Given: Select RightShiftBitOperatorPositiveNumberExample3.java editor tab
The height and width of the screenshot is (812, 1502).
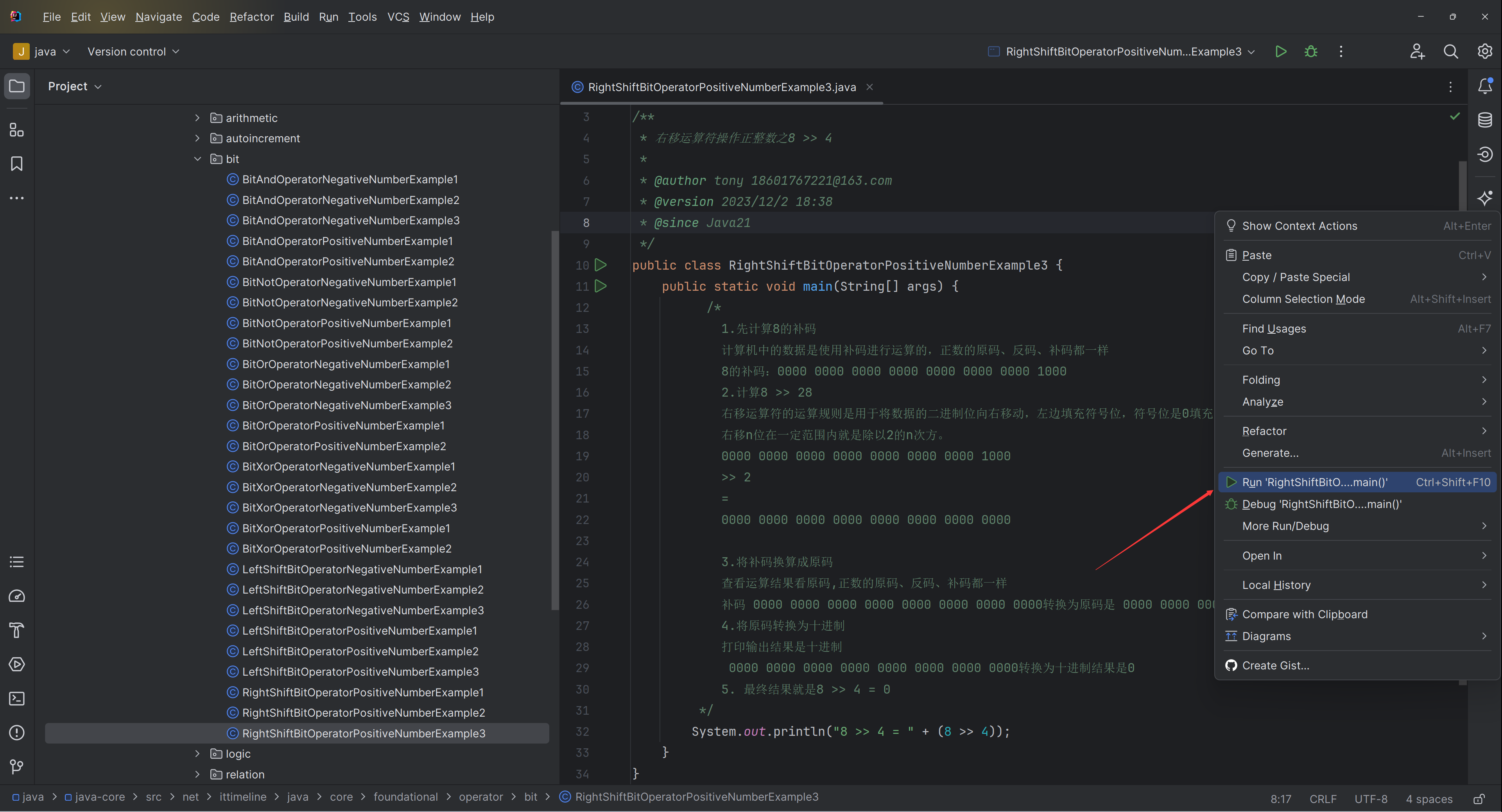Looking at the screenshot, I should pos(721,87).
